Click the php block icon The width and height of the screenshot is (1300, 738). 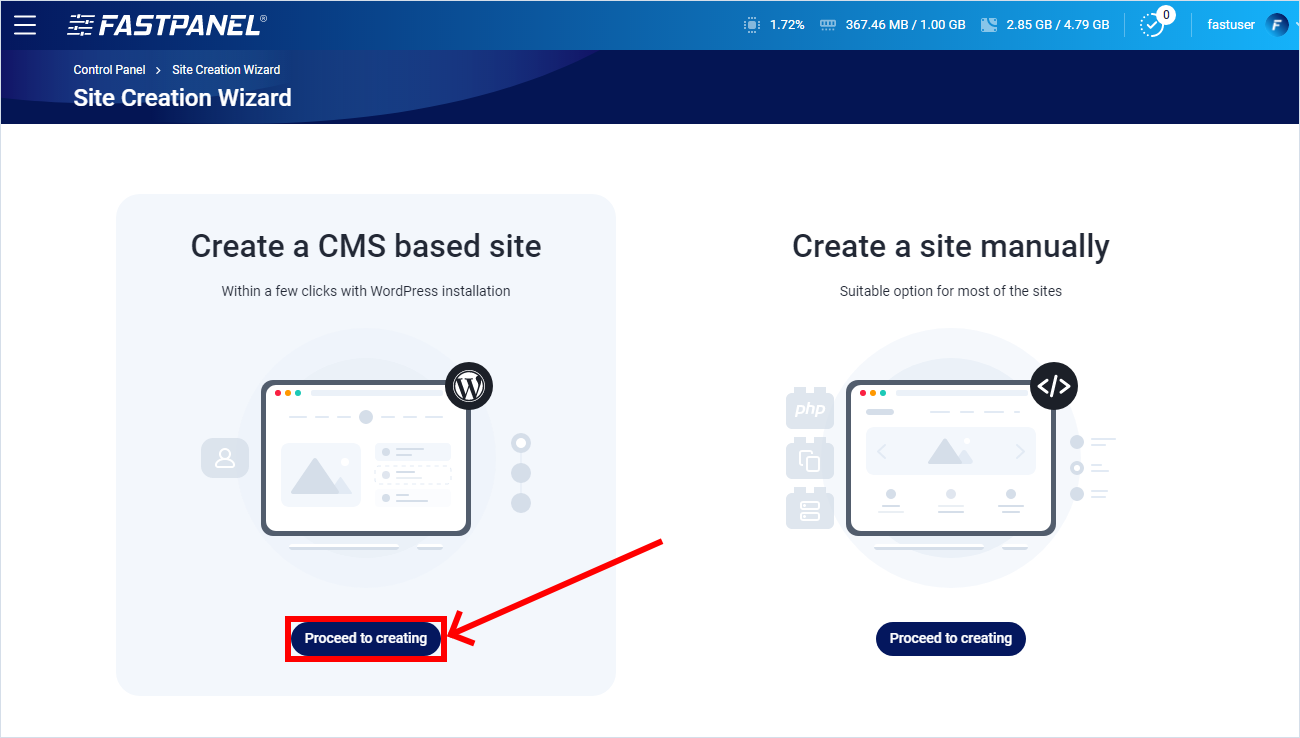tap(809, 409)
